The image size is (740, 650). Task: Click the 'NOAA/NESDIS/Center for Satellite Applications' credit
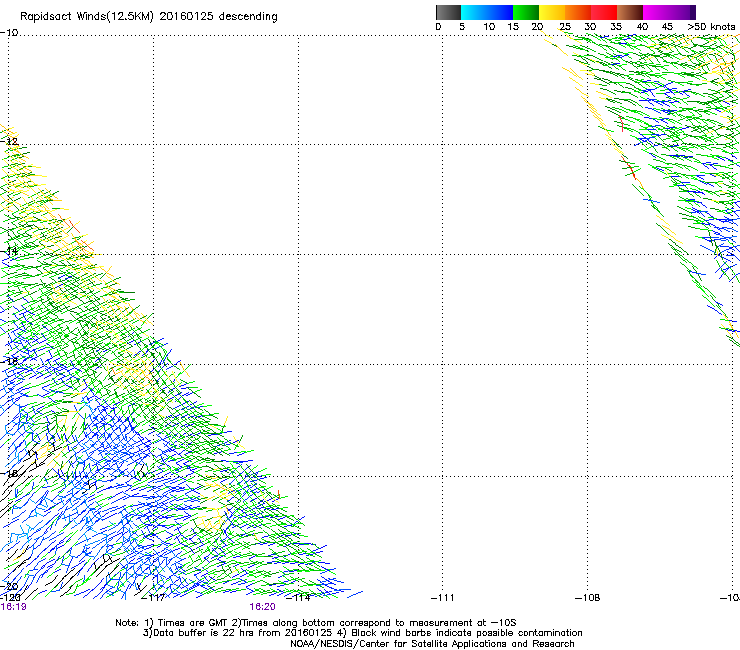(x=432, y=644)
